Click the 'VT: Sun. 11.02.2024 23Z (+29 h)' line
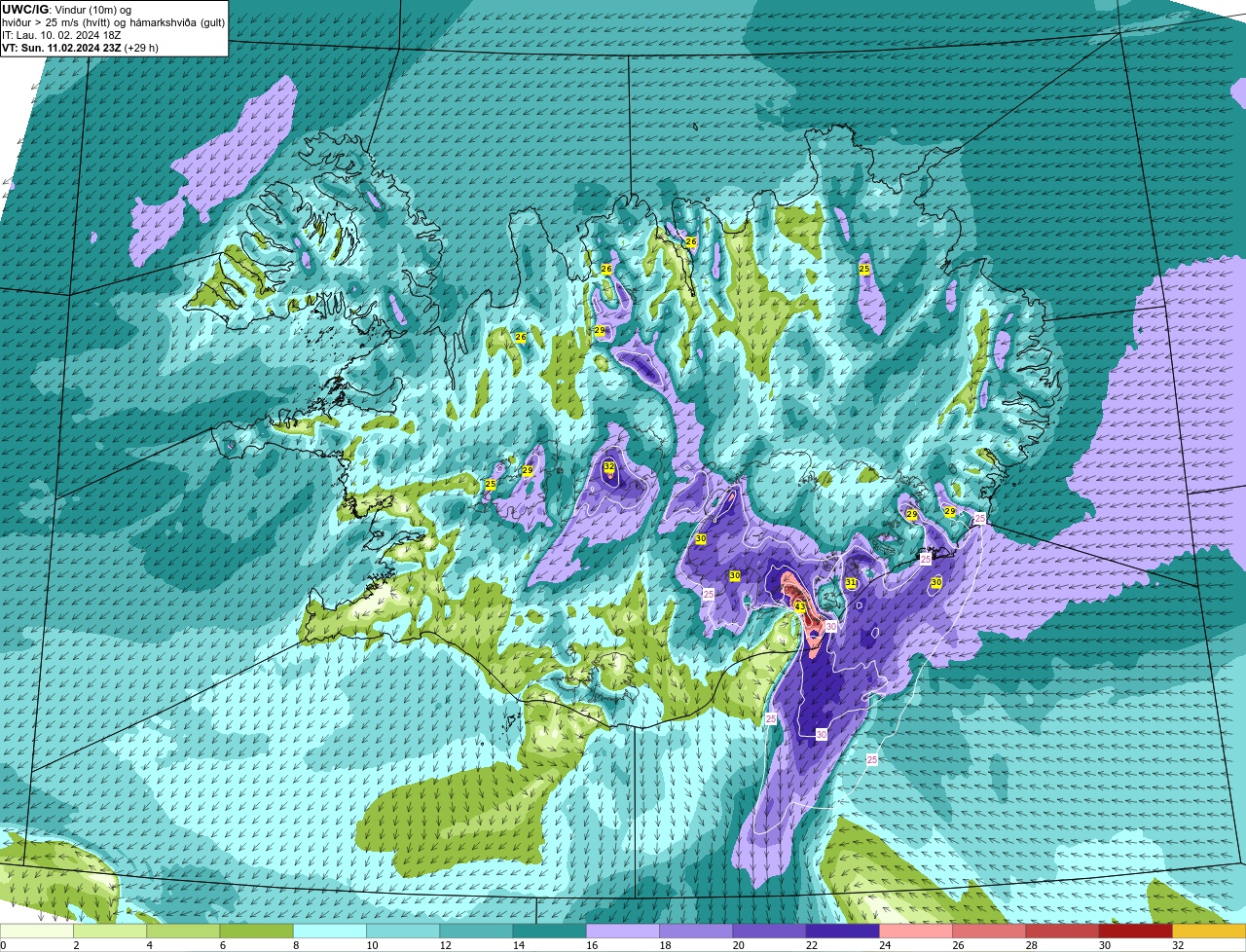The height and width of the screenshot is (952, 1246). [80, 48]
